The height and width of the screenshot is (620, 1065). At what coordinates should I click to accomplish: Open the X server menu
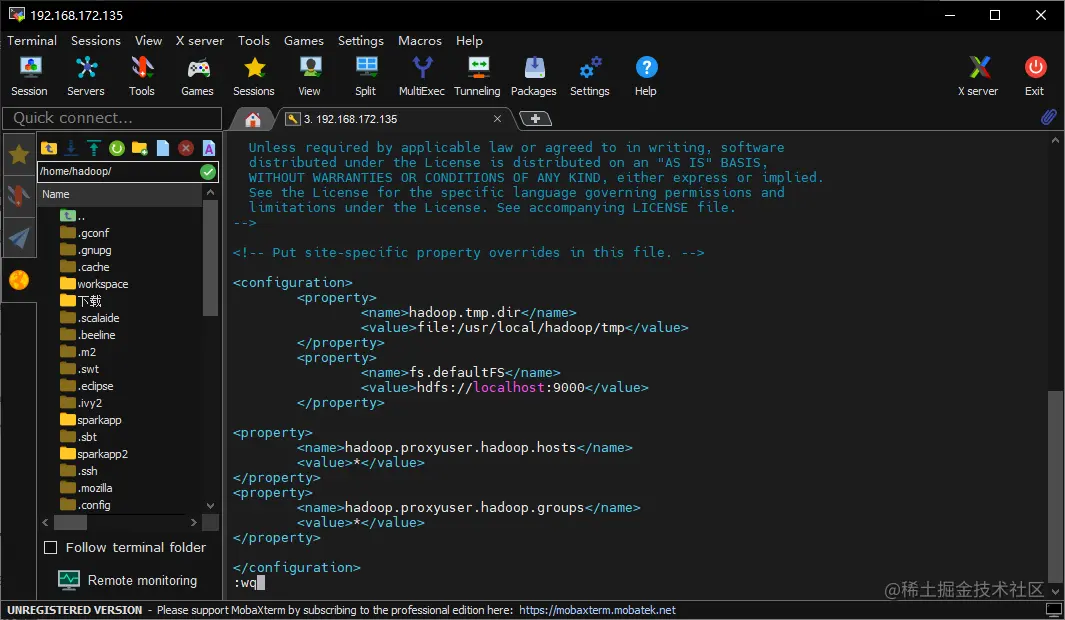point(200,41)
